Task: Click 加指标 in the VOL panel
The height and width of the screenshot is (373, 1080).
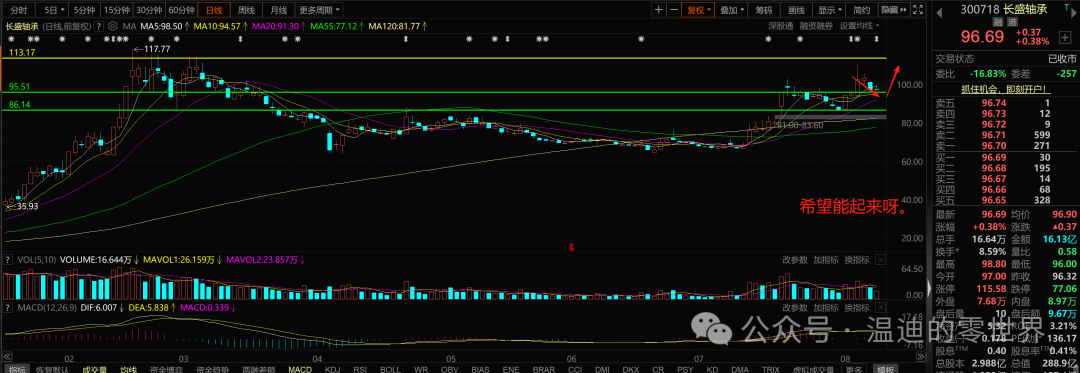Action: click(825, 260)
